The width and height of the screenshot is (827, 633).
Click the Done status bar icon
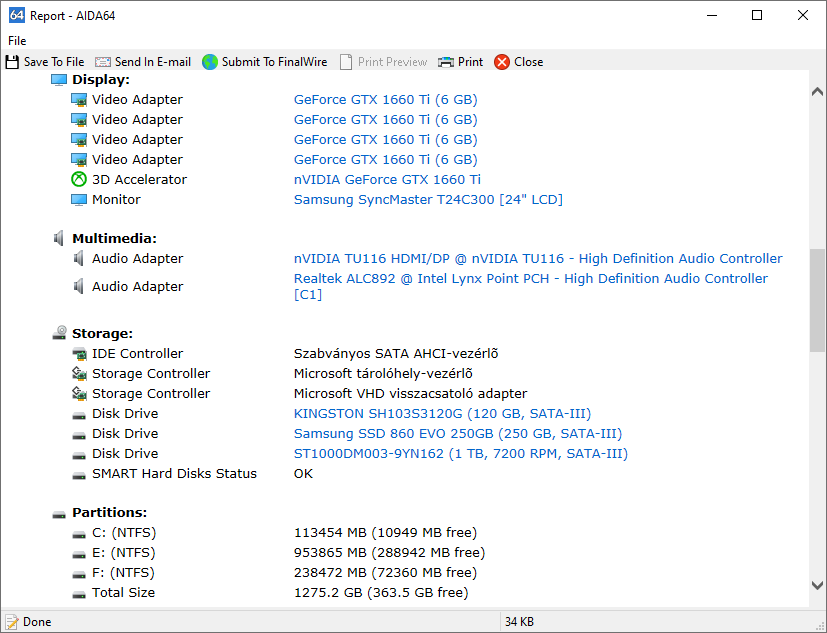pyautogui.click(x=12, y=622)
